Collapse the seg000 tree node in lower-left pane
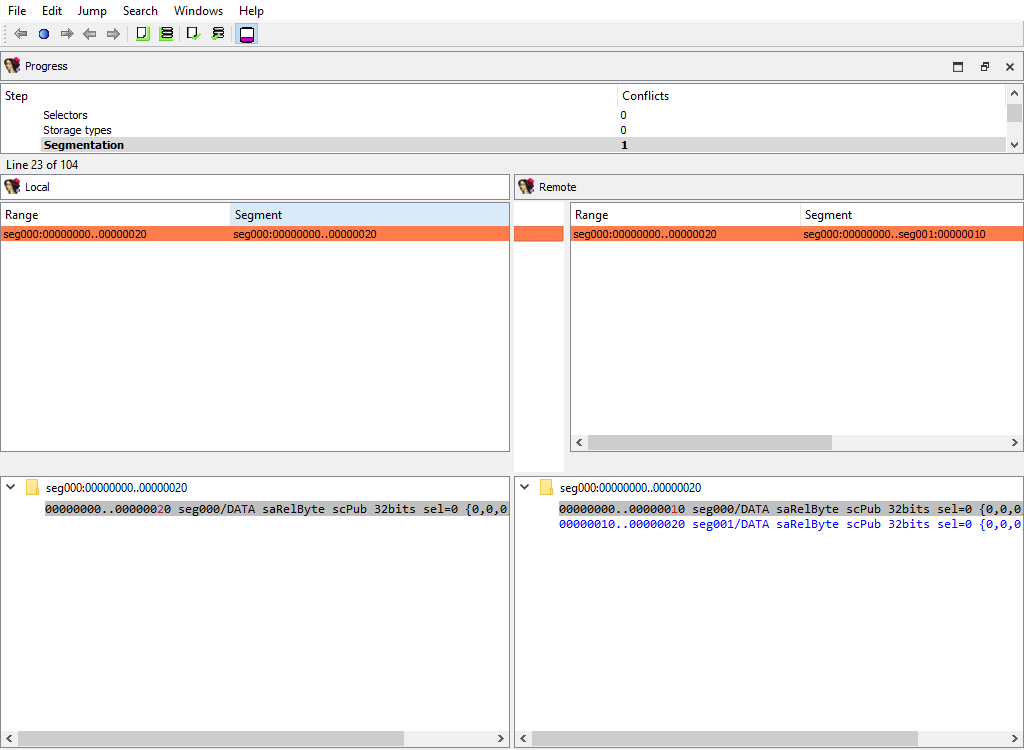1024x750 pixels. tap(10, 488)
